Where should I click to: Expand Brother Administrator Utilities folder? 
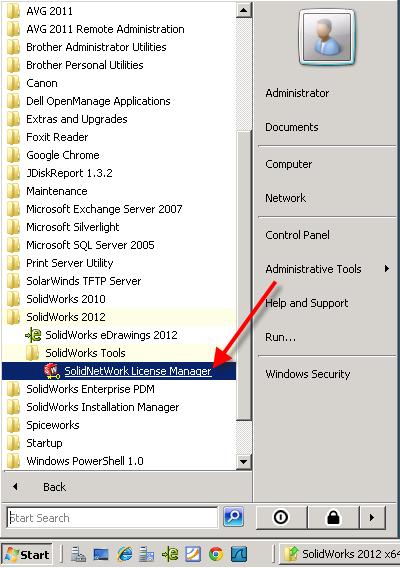pos(119,47)
